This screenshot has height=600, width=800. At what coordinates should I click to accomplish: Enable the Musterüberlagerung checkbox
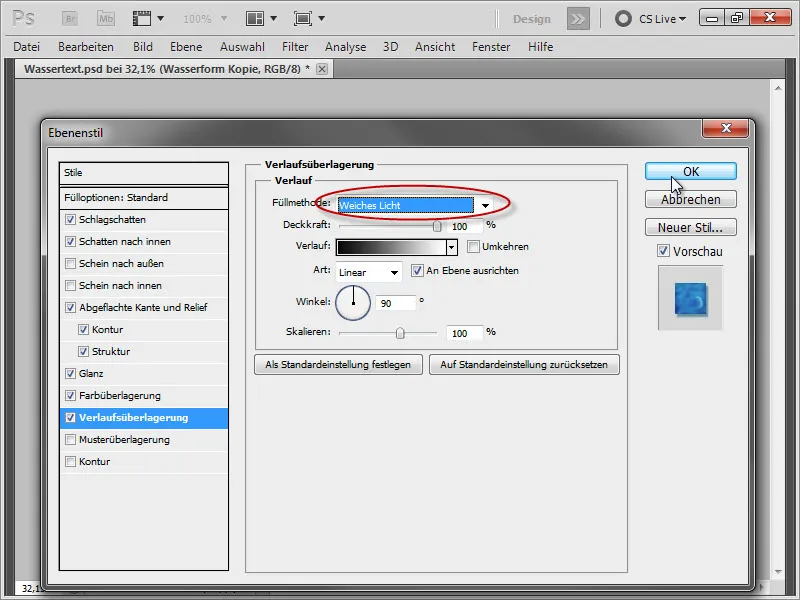click(x=70, y=439)
